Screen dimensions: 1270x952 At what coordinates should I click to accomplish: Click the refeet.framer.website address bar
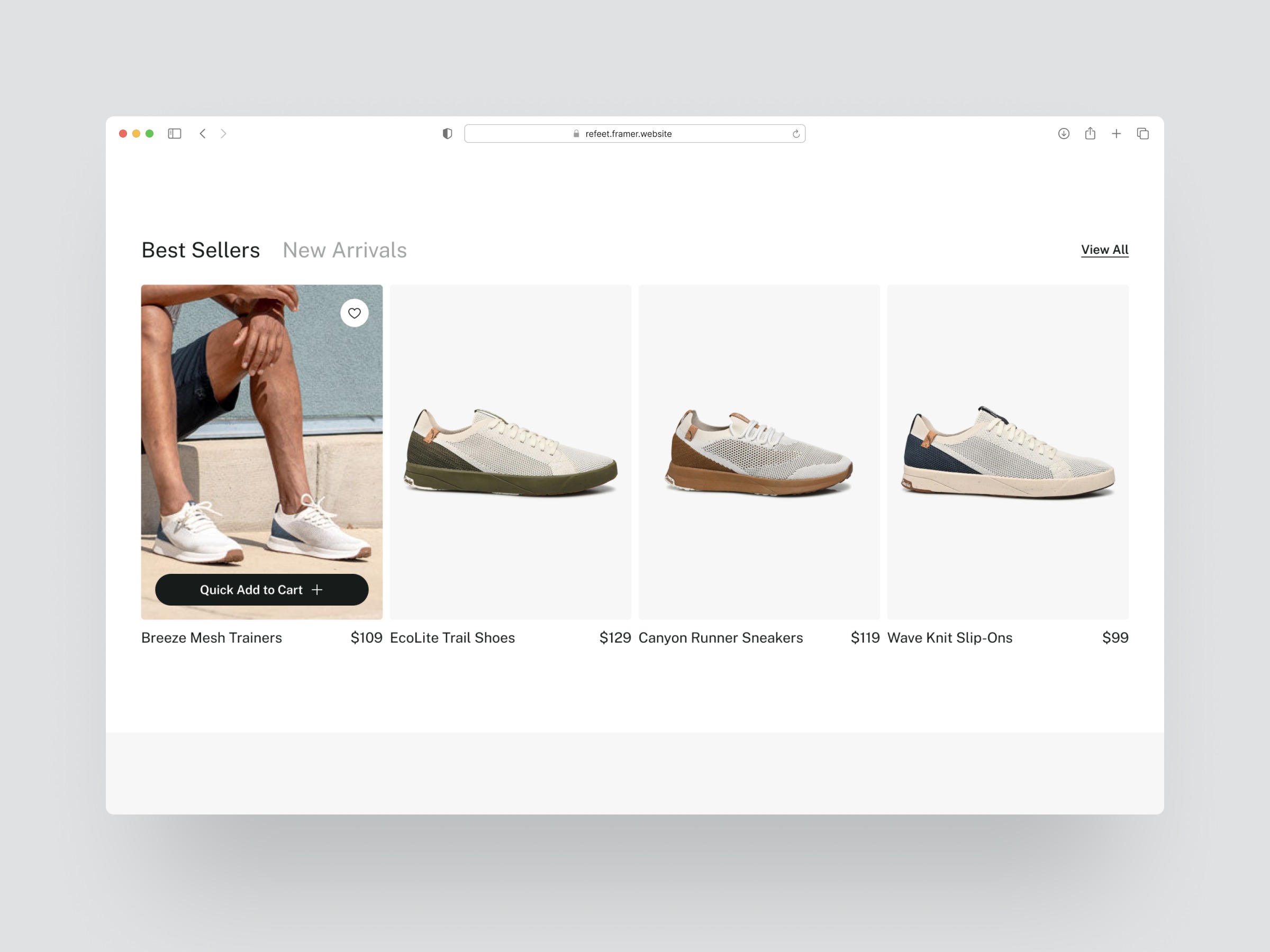(x=628, y=134)
